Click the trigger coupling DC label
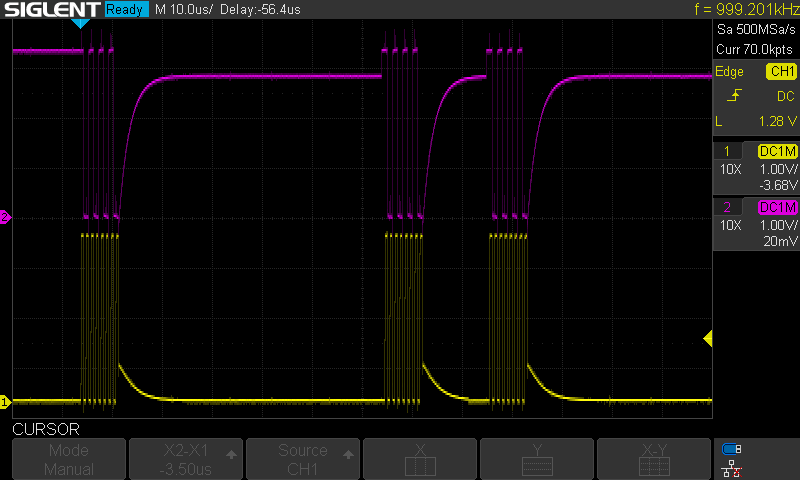The width and height of the screenshot is (800, 480). click(x=786, y=96)
